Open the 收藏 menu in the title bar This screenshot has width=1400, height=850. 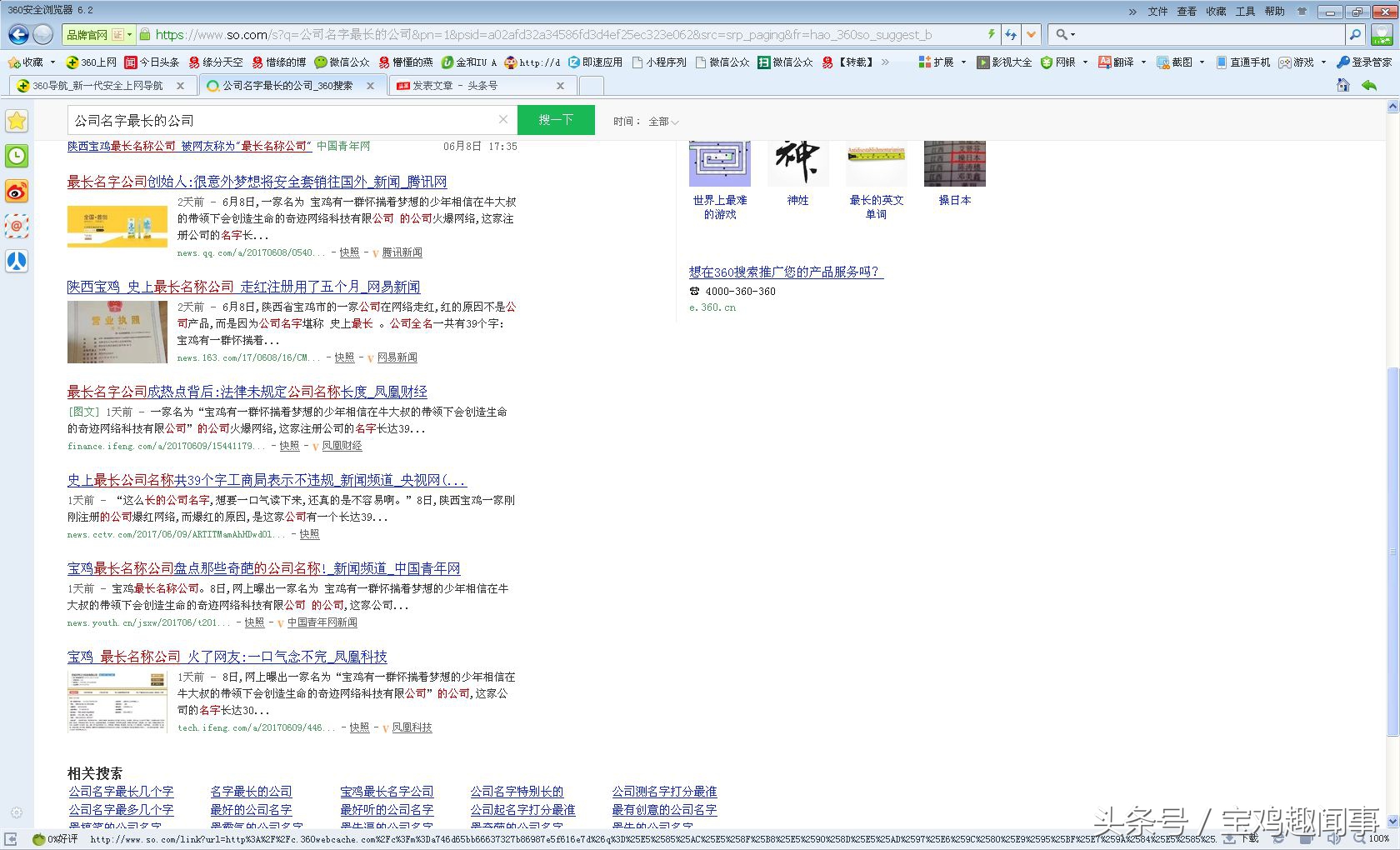coord(1216,12)
